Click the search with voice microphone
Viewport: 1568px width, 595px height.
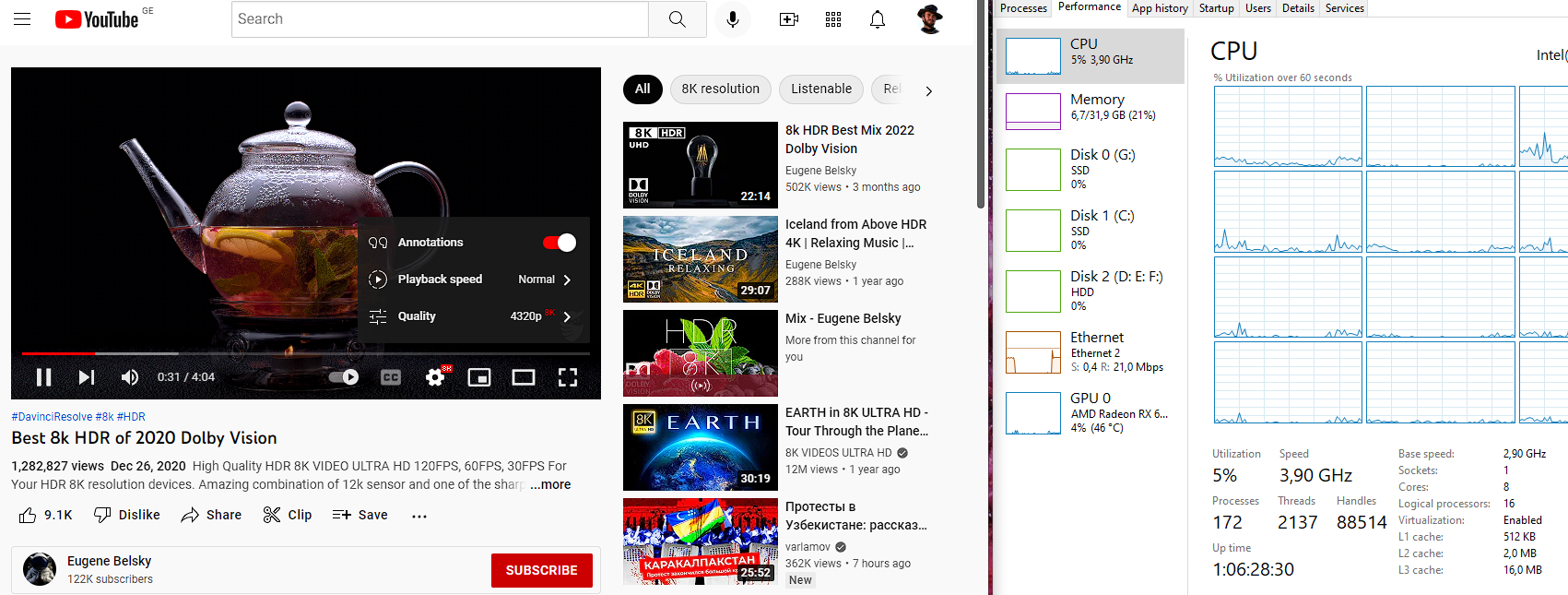pyautogui.click(x=733, y=19)
